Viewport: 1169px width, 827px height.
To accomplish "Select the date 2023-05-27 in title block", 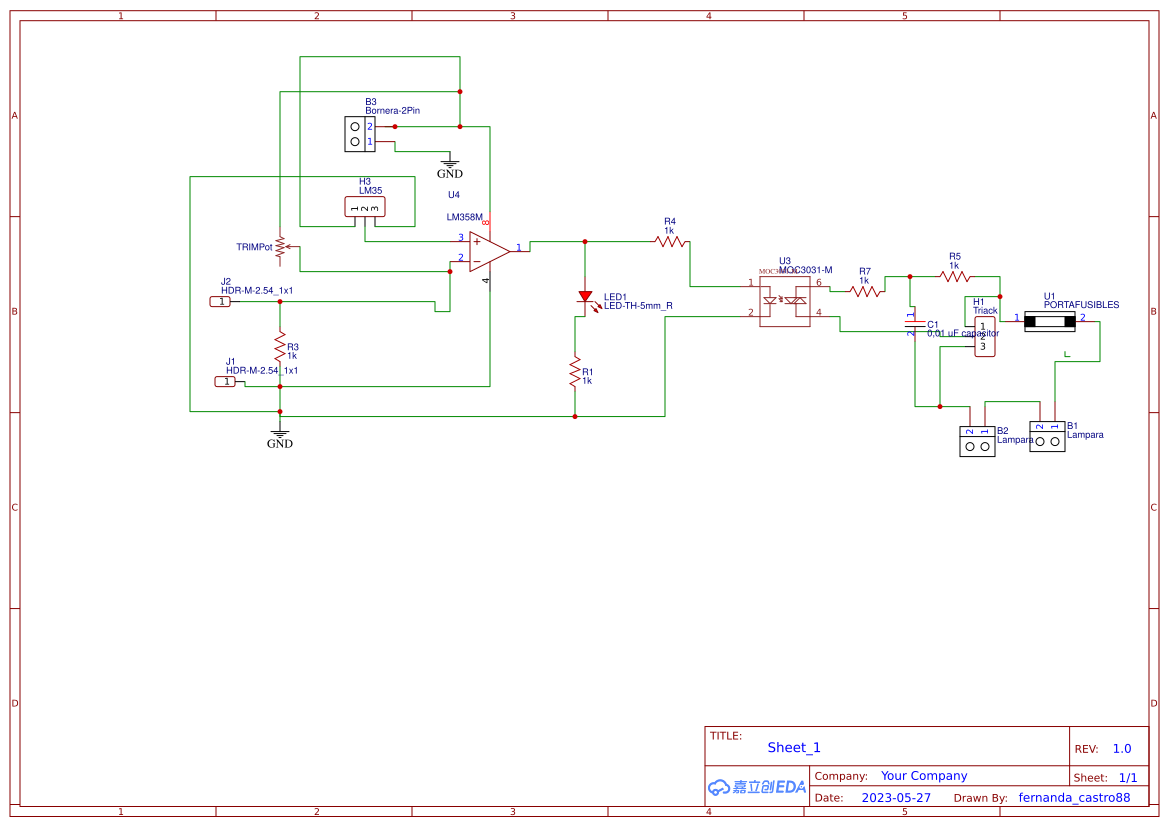I will tap(897, 797).
